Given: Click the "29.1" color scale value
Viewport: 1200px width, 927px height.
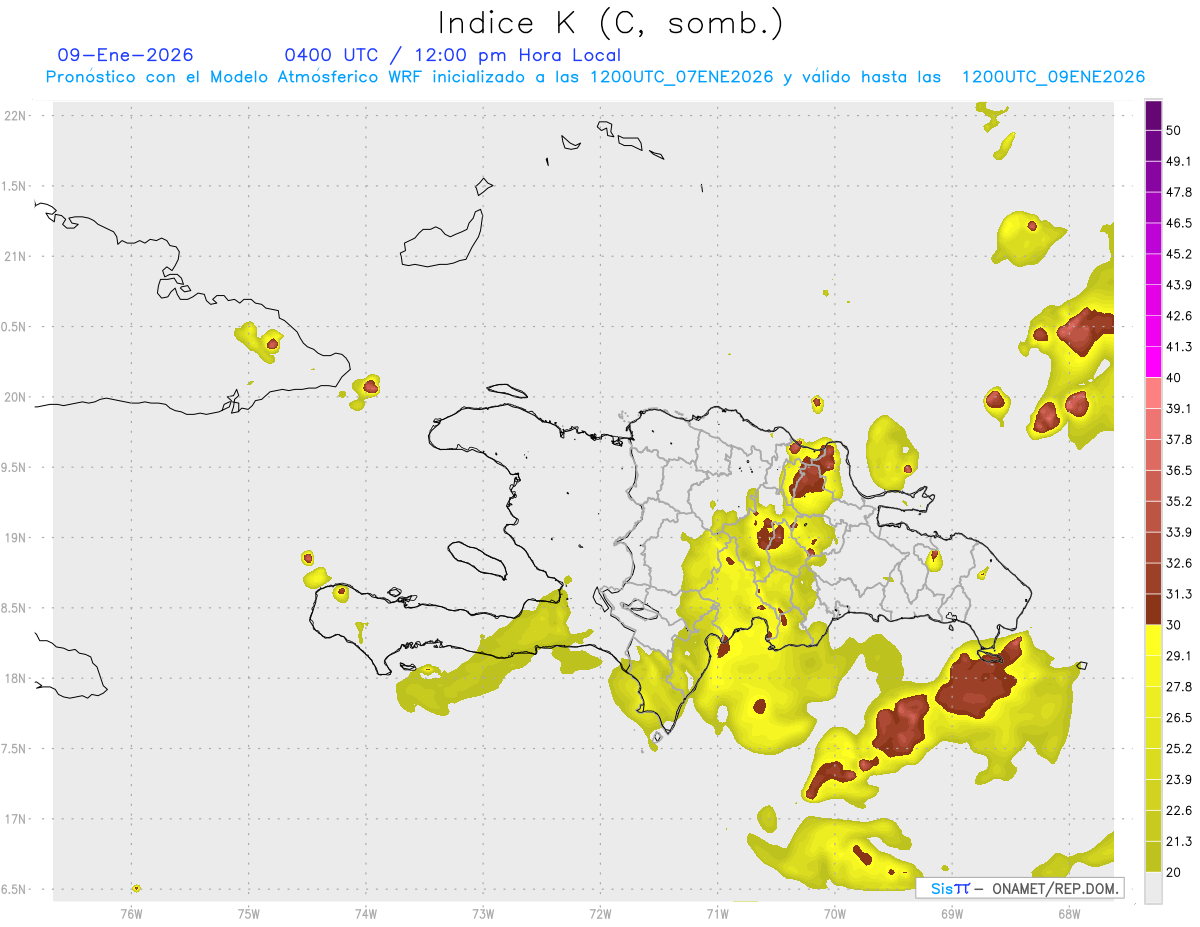Looking at the screenshot, I should (x=1179, y=656).
